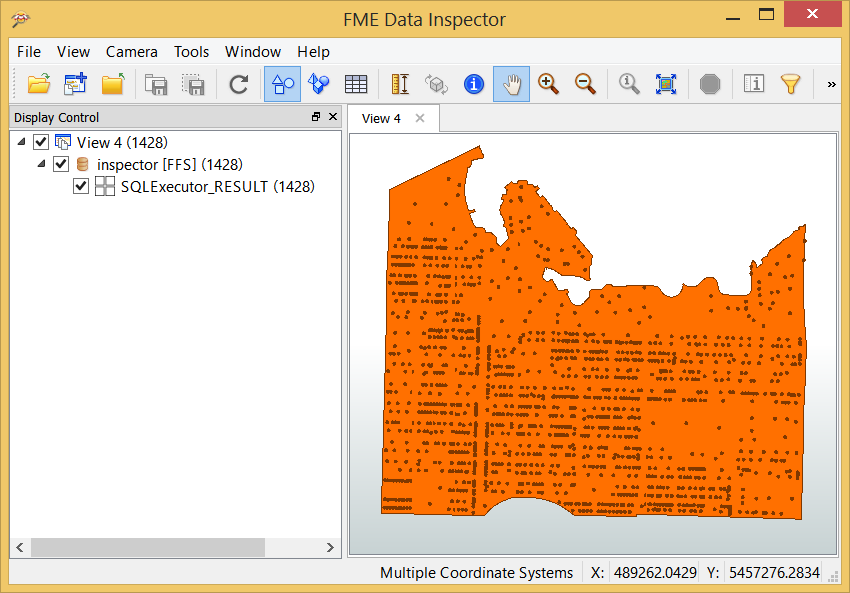Activate the Zoom In tool
Image resolution: width=850 pixels, height=593 pixels.
click(x=548, y=84)
